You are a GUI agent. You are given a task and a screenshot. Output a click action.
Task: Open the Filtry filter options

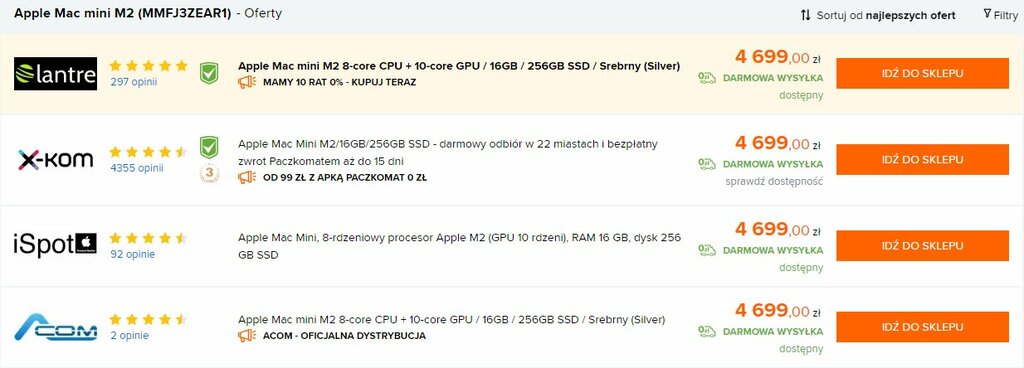(x=1000, y=14)
